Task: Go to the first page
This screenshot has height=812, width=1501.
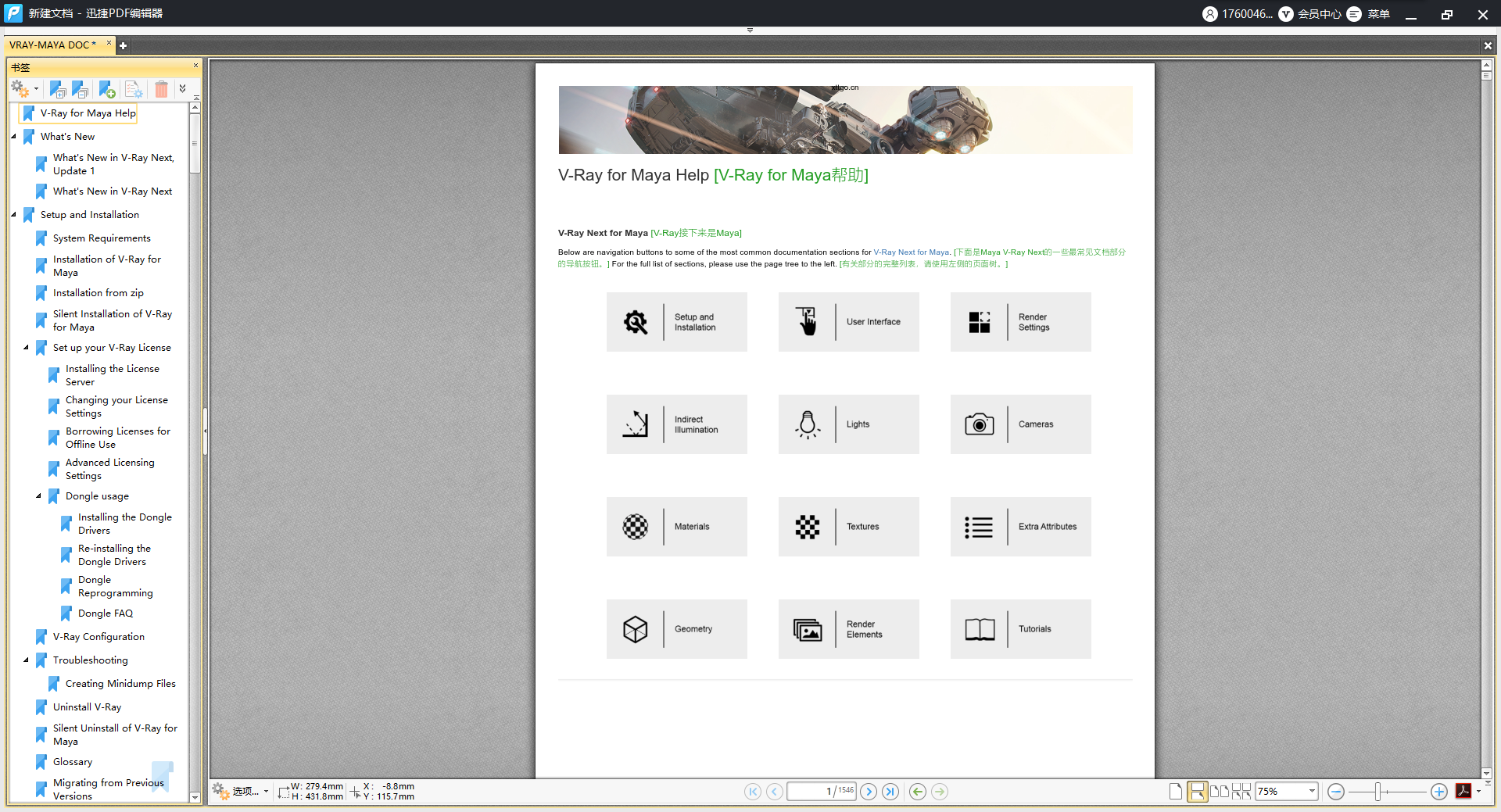Action: point(753,792)
